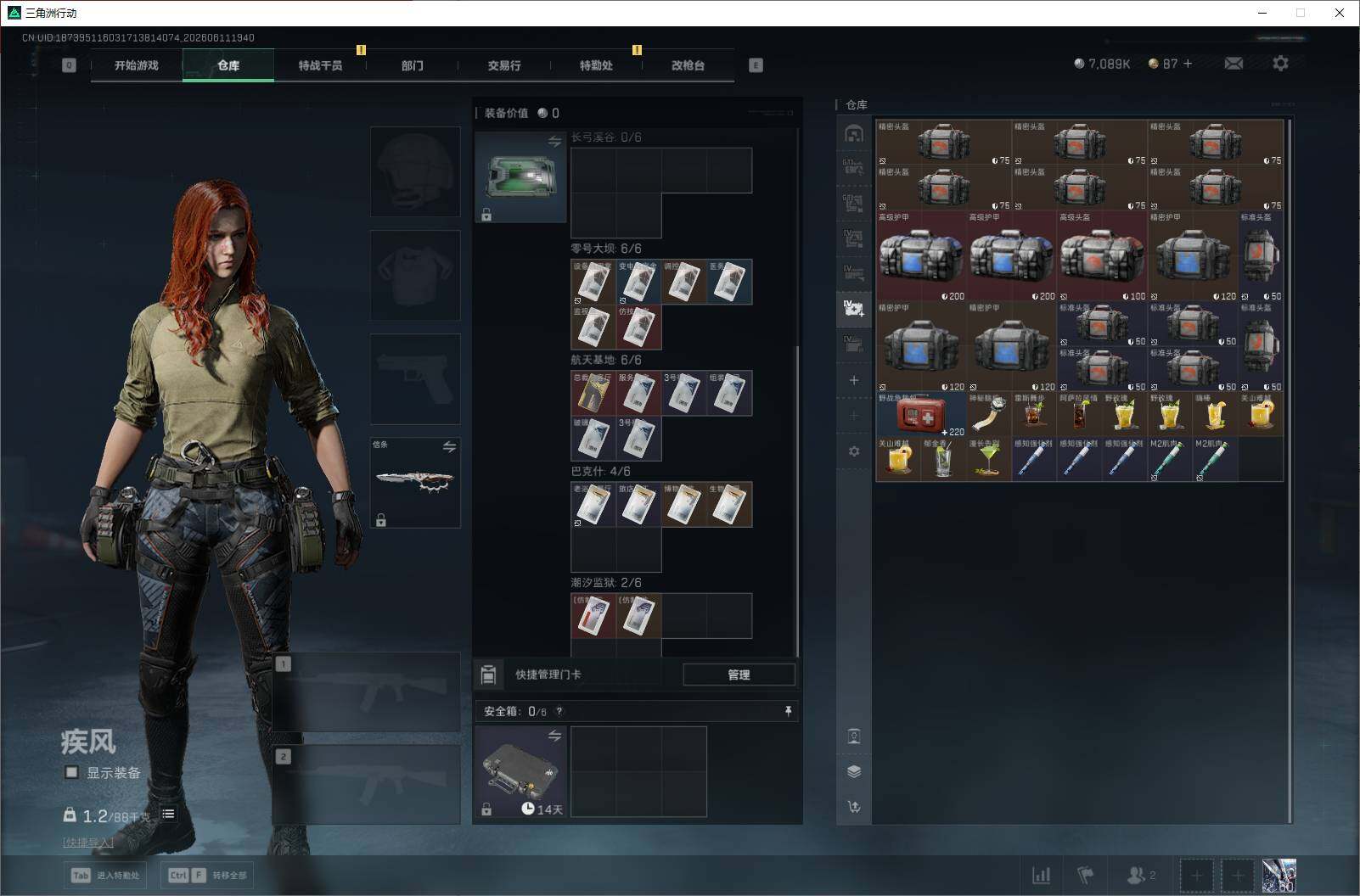Click the operator portrait icon in the 仓库 sidebar
Screen dimensions: 1360x896
854,736
